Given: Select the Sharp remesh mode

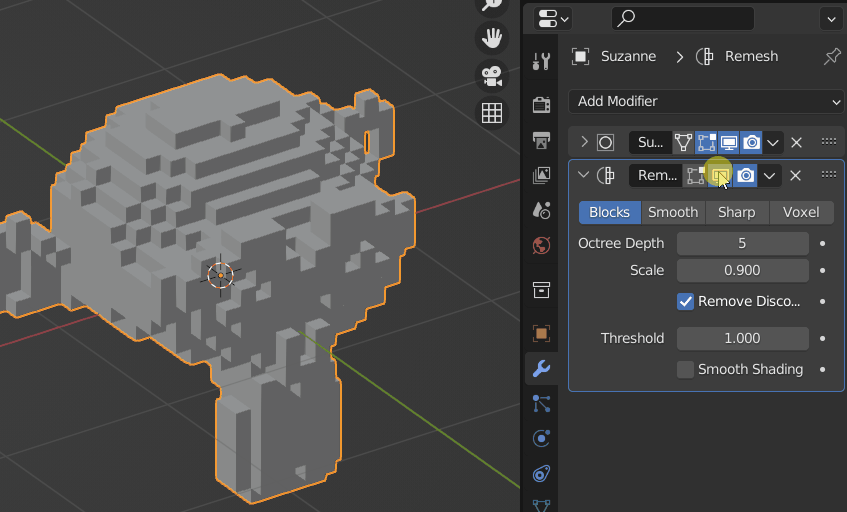Looking at the screenshot, I should tap(737, 212).
